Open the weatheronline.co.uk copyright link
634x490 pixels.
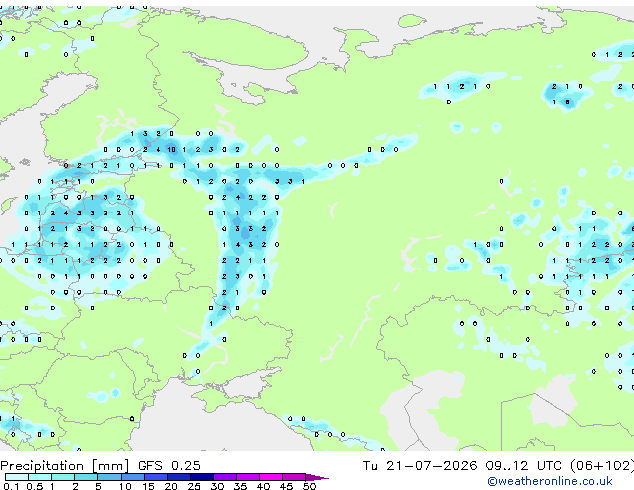pos(550,481)
